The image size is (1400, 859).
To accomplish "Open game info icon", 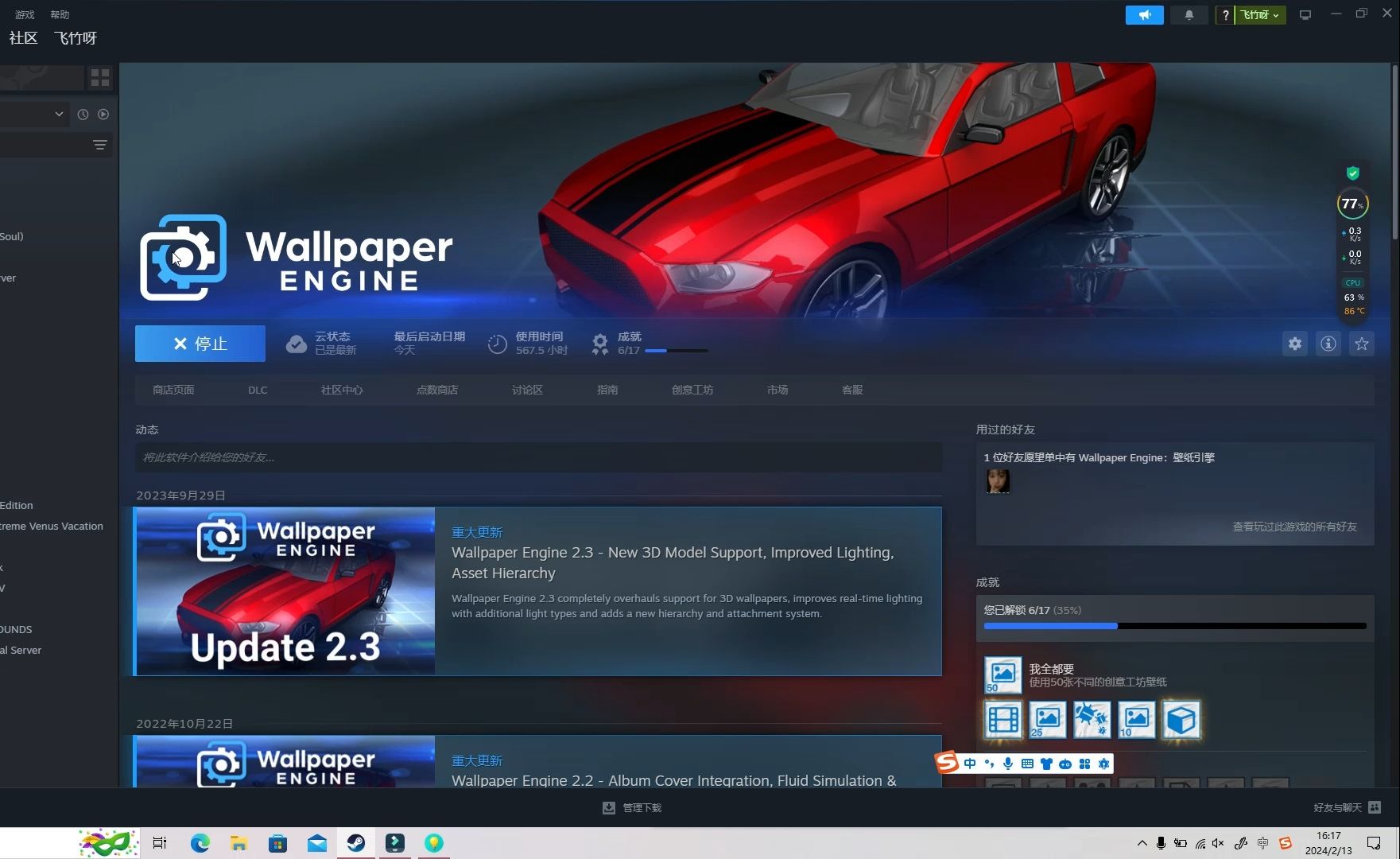I will [x=1328, y=344].
